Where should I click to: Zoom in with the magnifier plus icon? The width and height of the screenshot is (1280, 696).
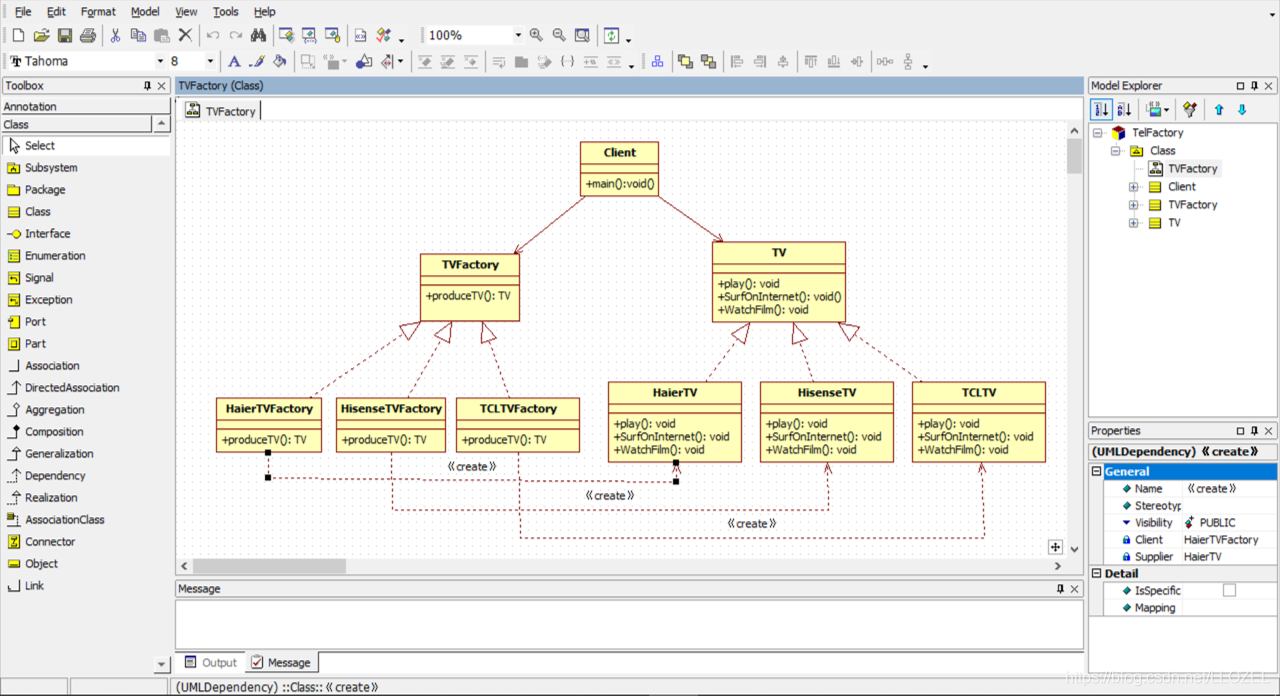(536, 35)
